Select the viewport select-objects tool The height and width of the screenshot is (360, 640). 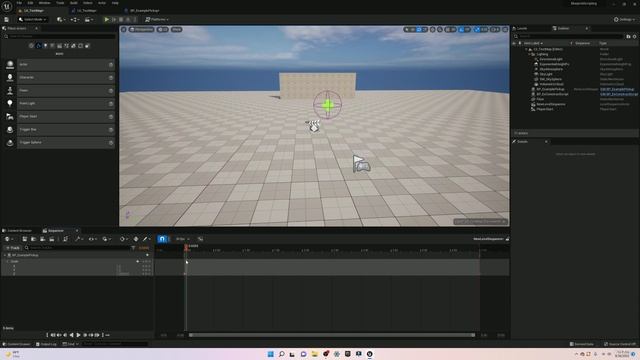[x=407, y=29]
